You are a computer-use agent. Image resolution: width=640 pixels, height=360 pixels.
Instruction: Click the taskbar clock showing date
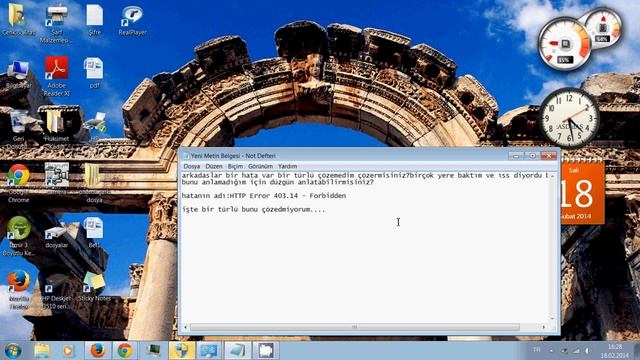point(616,351)
